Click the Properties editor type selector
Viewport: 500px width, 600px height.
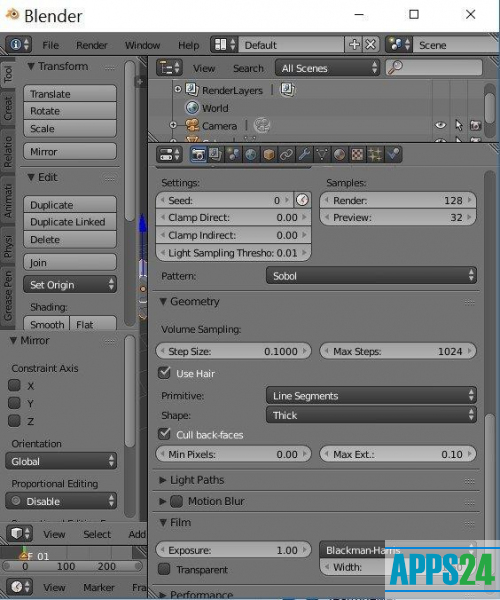coord(169,155)
